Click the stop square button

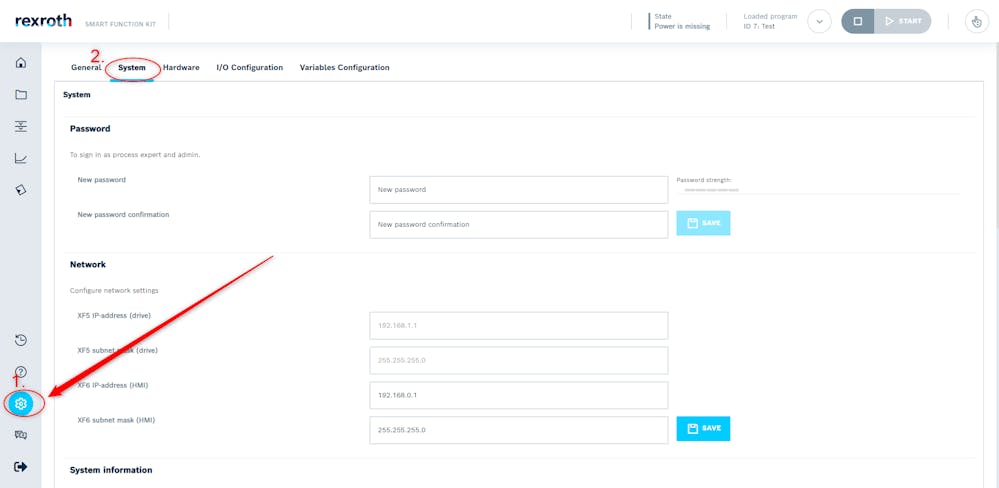(858, 22)
